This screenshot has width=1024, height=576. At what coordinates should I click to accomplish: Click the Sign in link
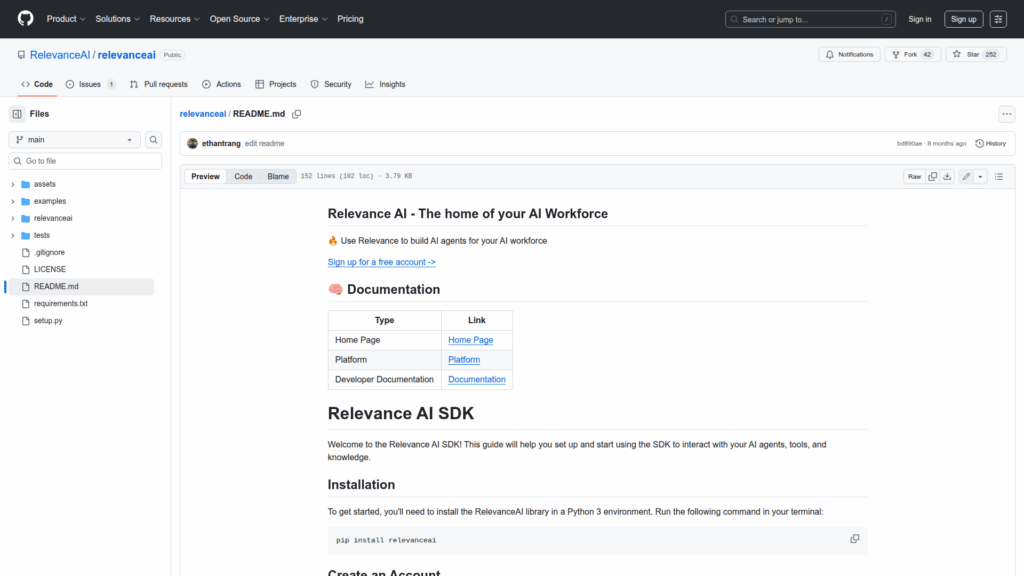coord(920,19)
